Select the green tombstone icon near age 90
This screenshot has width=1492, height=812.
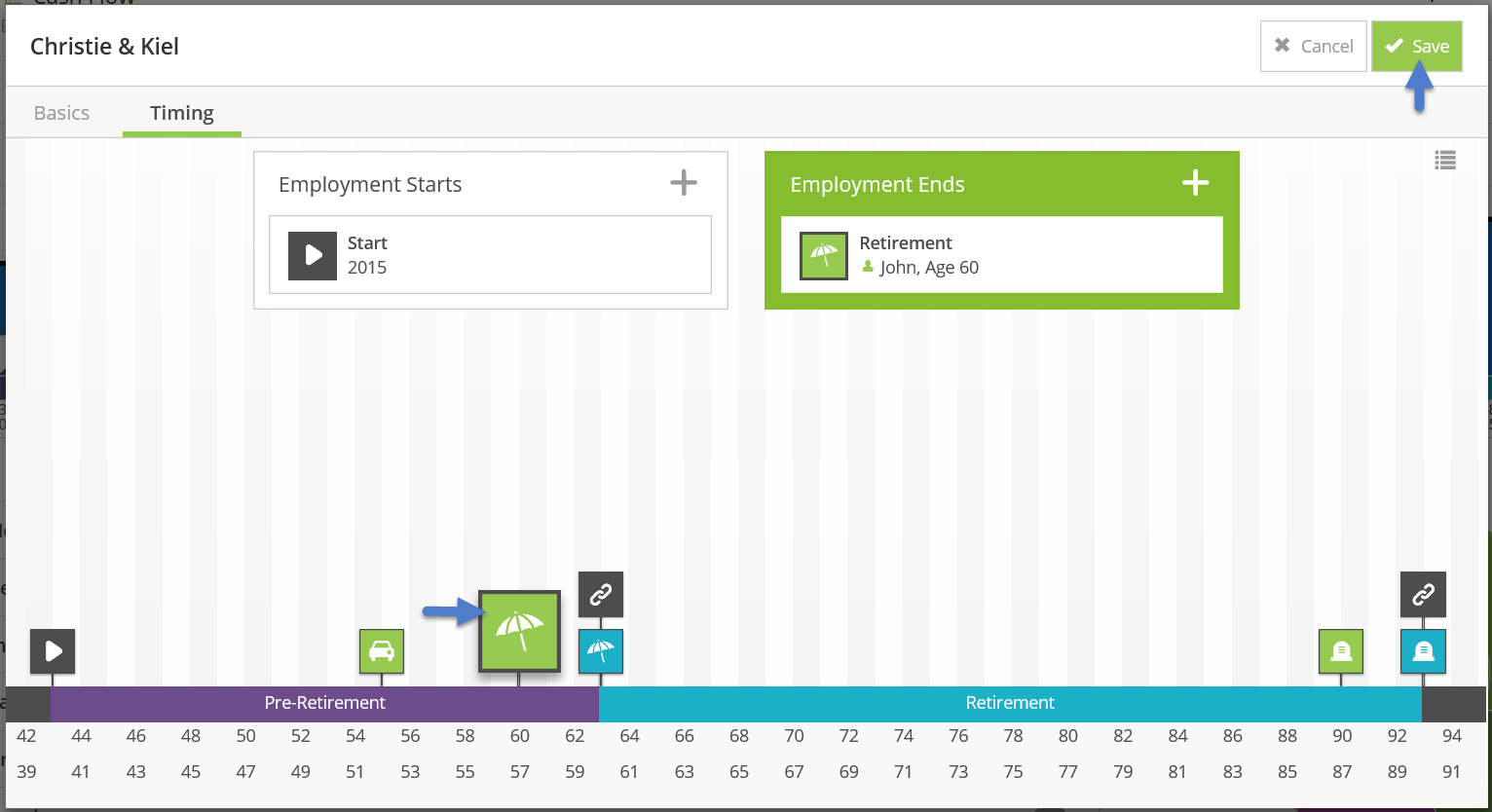1341,650
